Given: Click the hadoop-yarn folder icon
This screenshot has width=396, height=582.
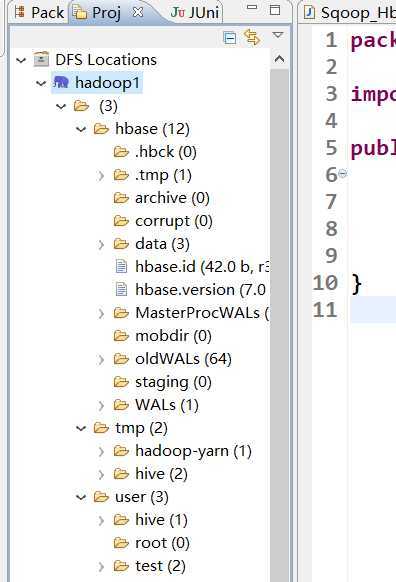Looking at the screenshot, I should pyautogui.click(x=121, y=451).
